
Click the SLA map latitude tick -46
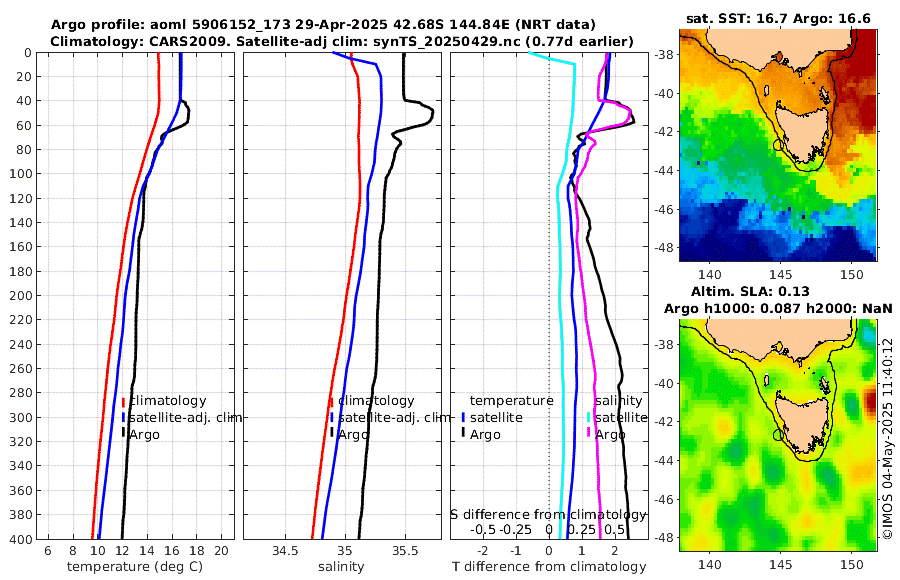665,500
